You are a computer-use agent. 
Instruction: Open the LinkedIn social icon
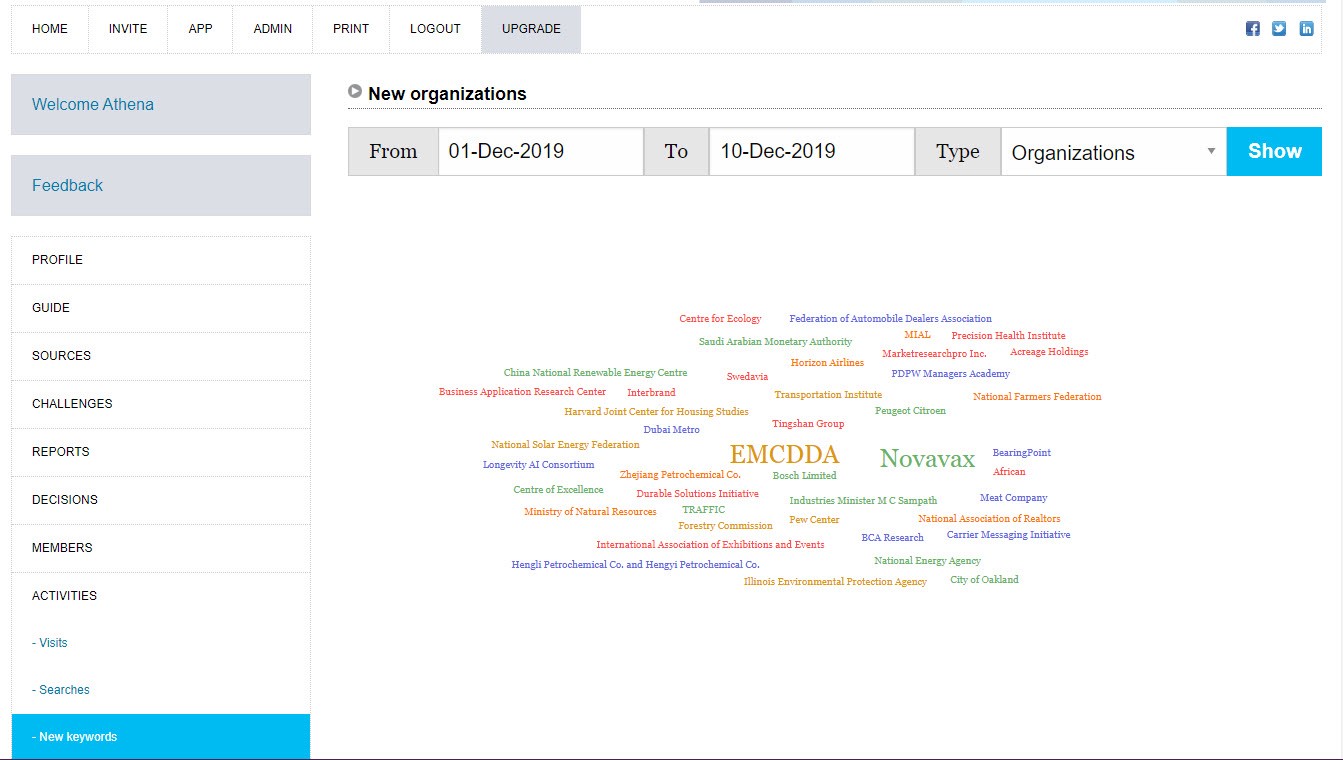[x=1306, y=28]
